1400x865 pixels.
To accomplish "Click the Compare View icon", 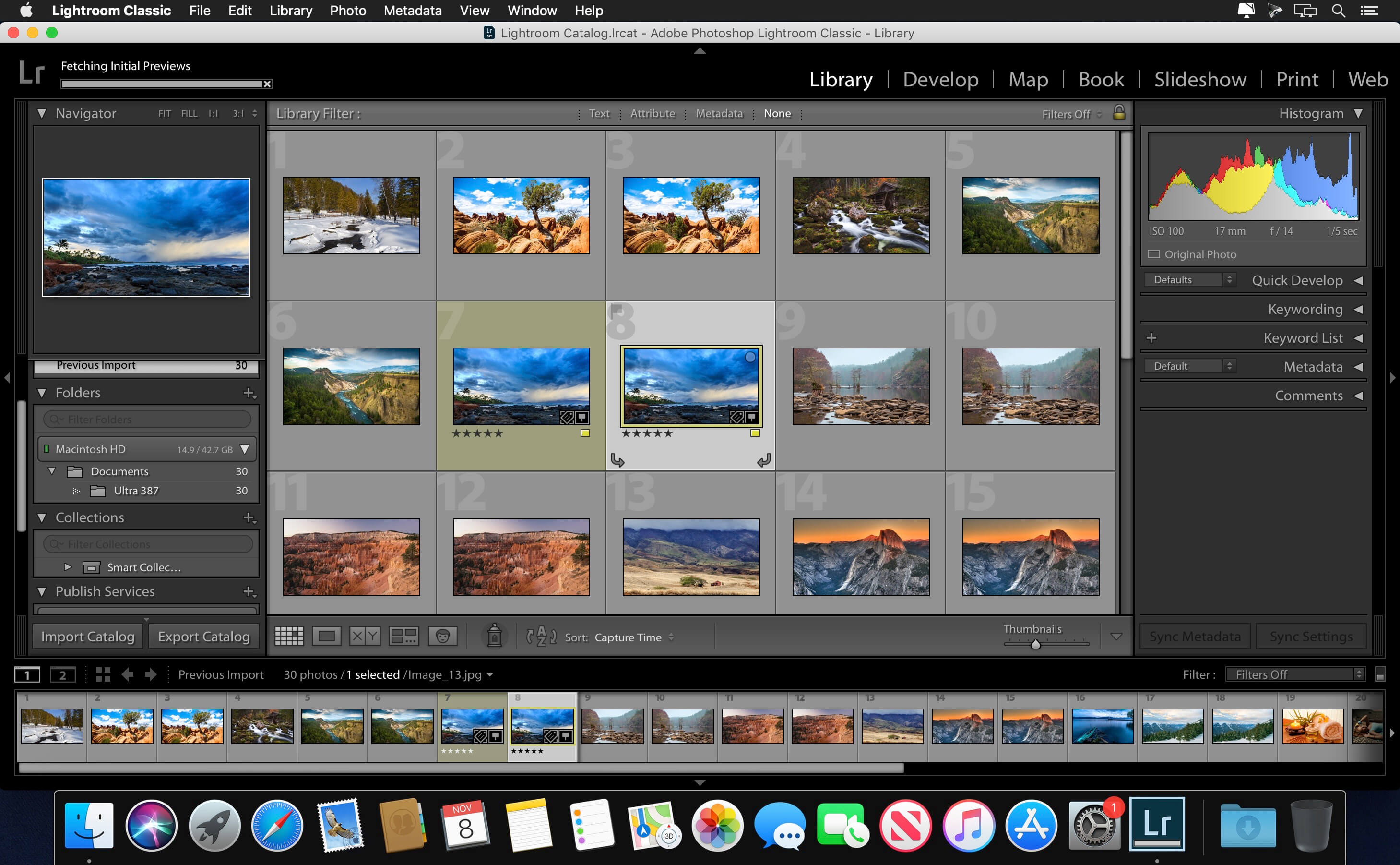I will point(364,636).
